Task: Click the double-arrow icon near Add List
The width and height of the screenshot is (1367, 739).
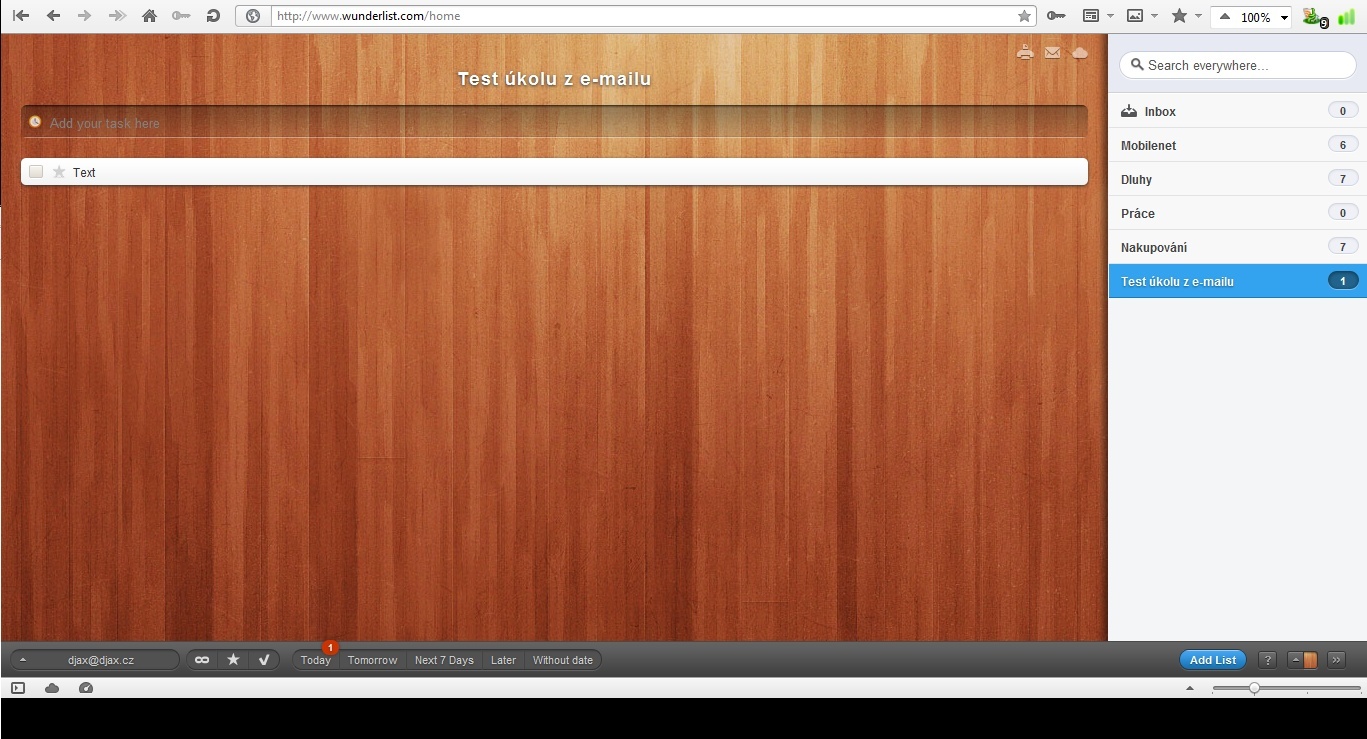Action: click(1336, 660)
